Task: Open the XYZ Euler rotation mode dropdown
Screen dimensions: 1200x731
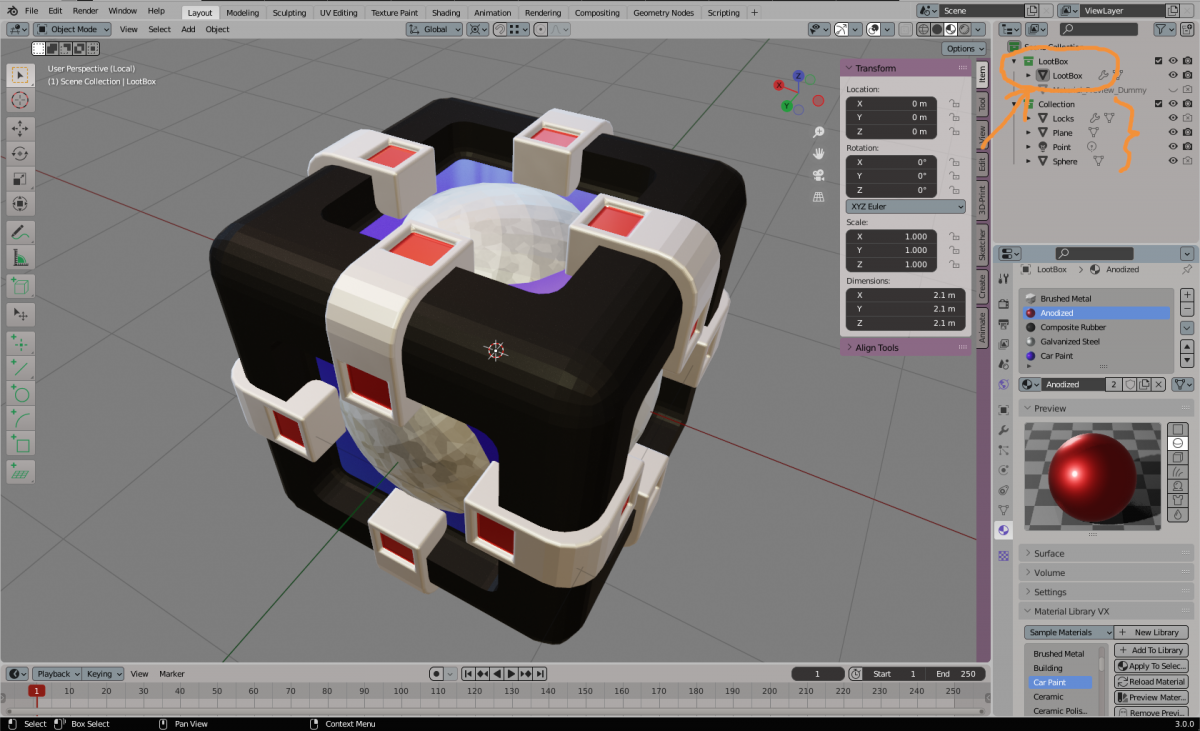Action: pyautogui.click(x=905, y=206)
